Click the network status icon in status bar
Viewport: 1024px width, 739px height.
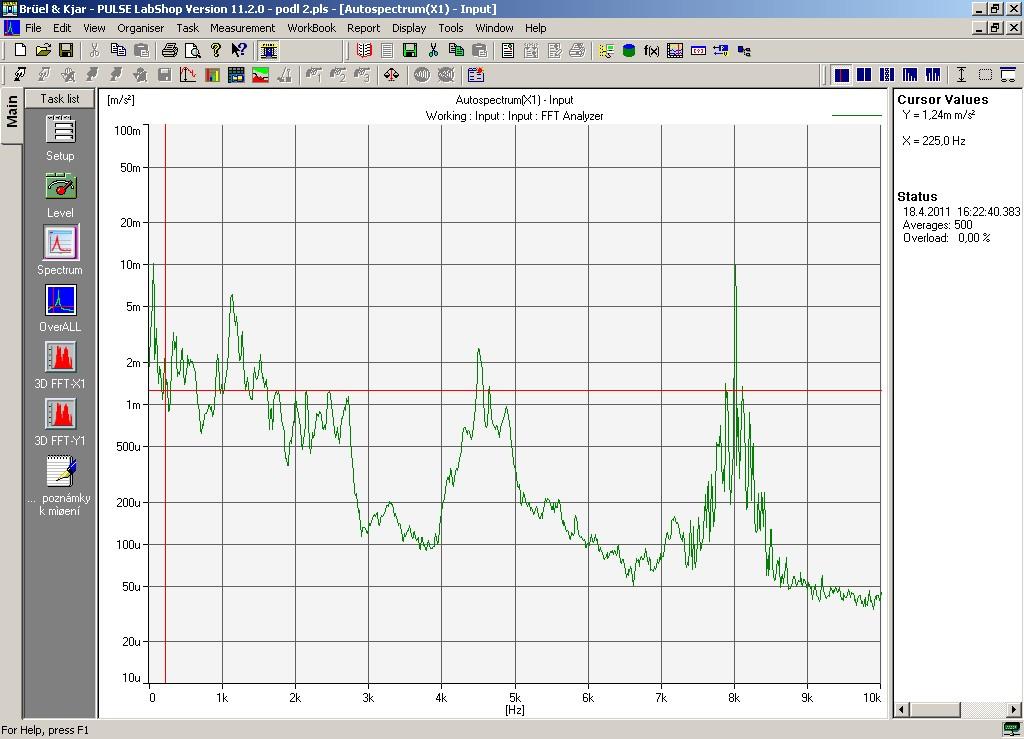[1011, 729]
